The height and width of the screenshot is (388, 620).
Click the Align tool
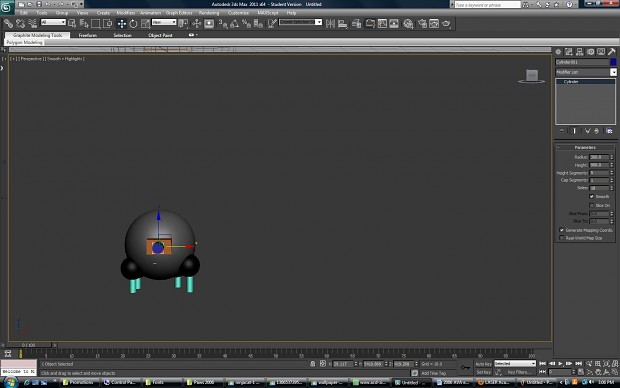[342, 24]
